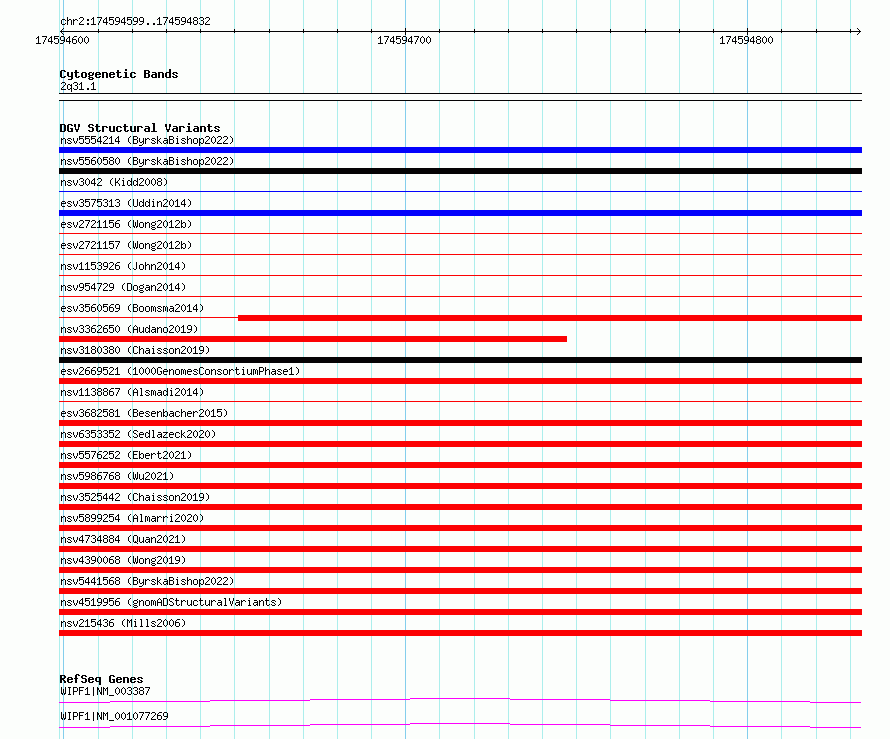Open variant nsv215436 (Mills2006)
Screen dimensions: 890x739
pyautogui.click(x=123, y=623)
